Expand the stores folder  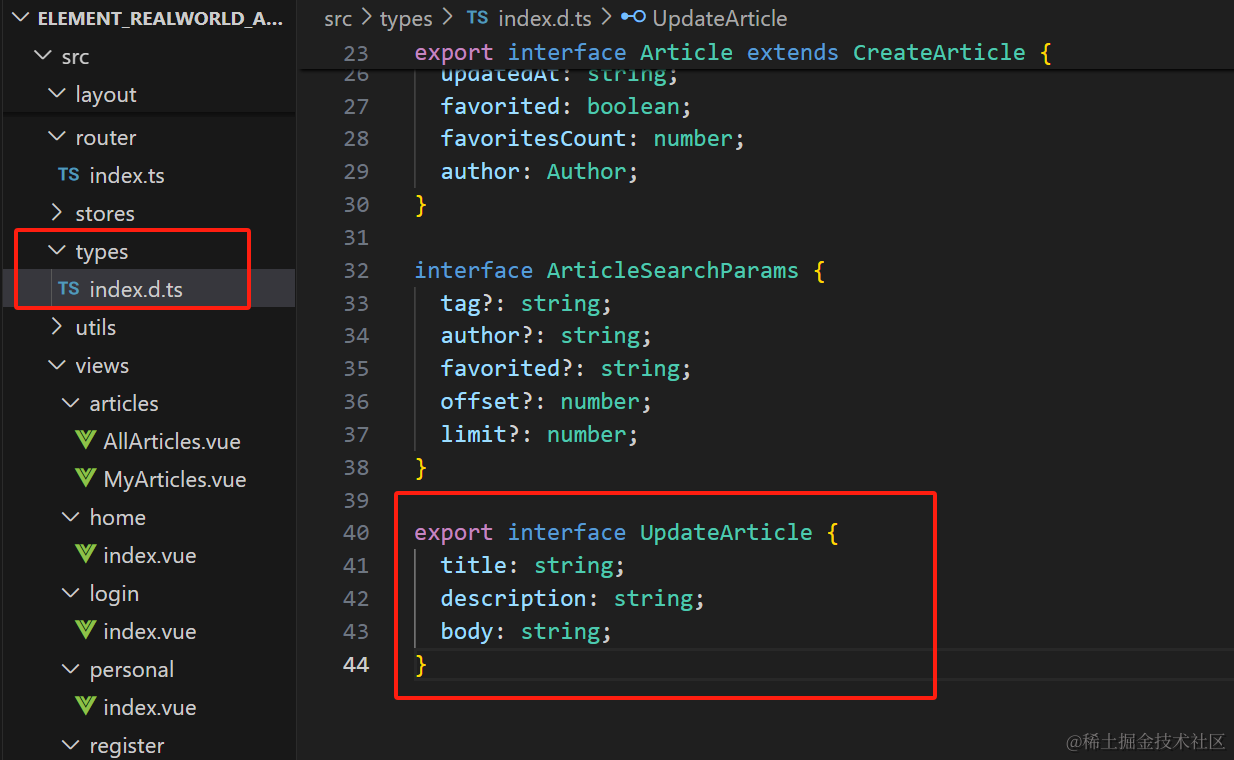click(57, 213)
